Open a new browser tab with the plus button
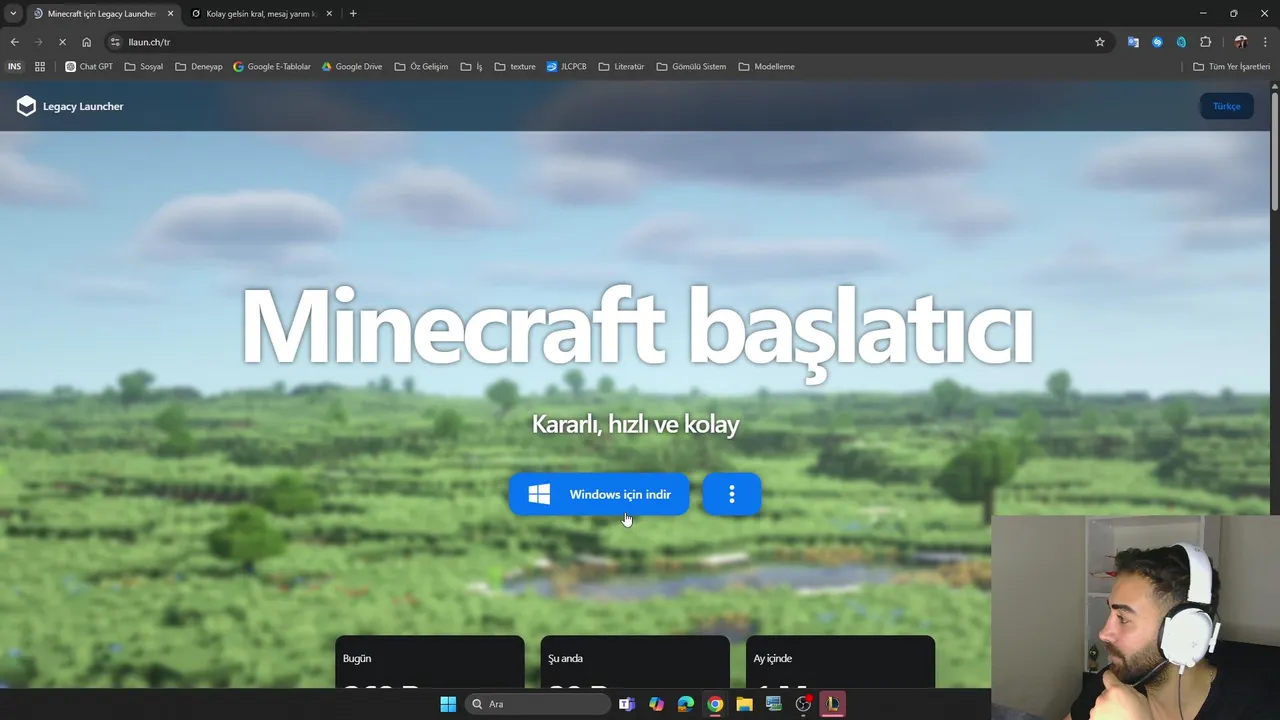Viewport: 1280px width, 720px height. tap(353, 14)
